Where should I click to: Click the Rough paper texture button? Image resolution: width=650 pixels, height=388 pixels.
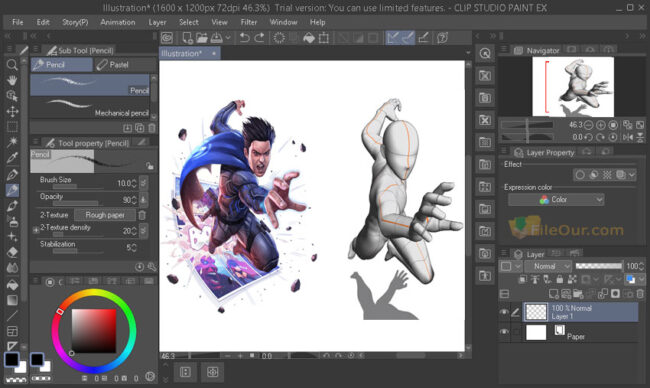tap(105, 215)
